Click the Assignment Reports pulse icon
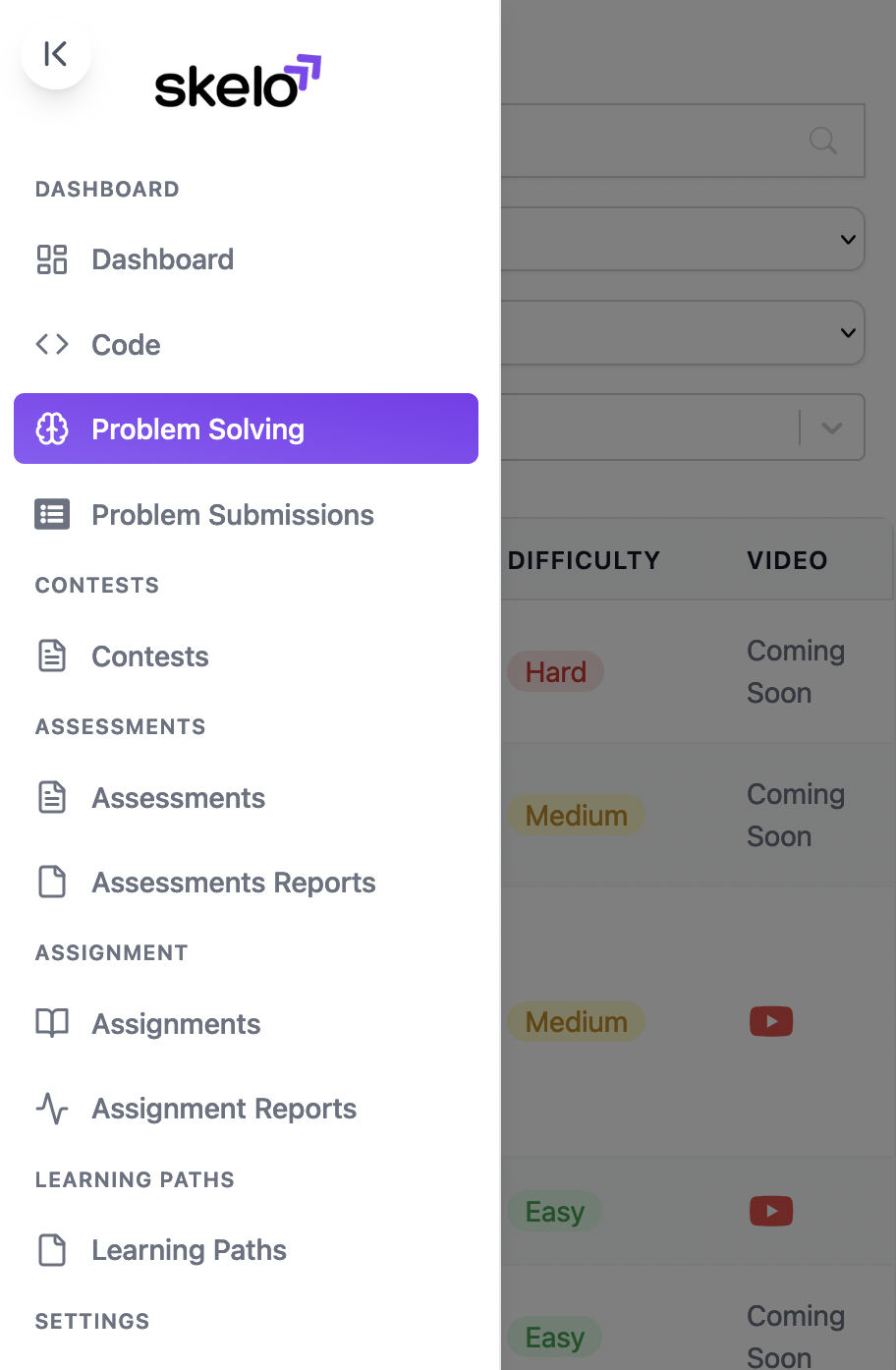The width and height of the screenshot is (896, 1370). [x=52, y=1109]
